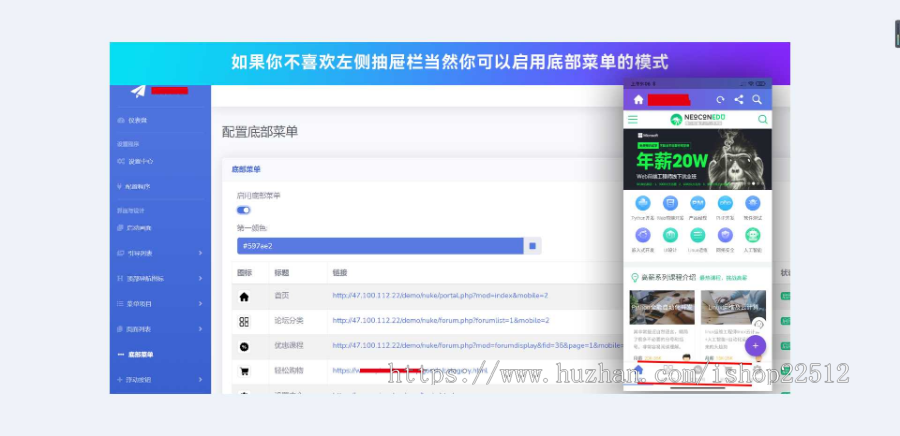Tap headset support icon in phone preview

(x=759, y=324)
